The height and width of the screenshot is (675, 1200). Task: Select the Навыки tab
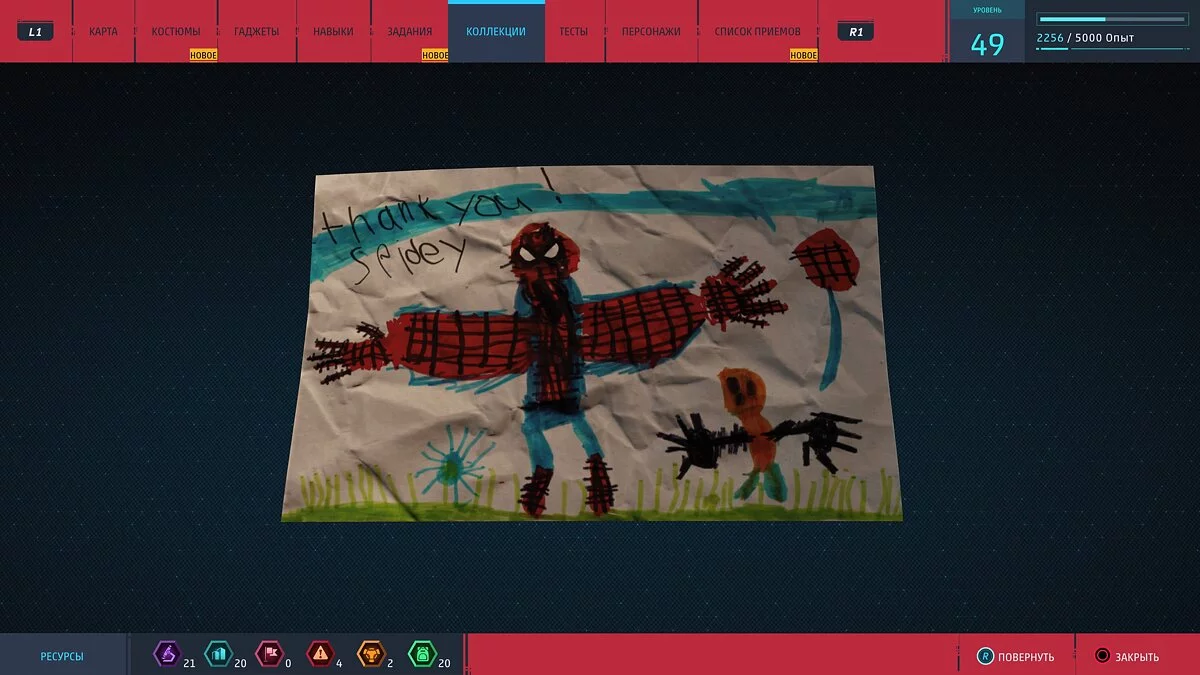click(333, 32)
